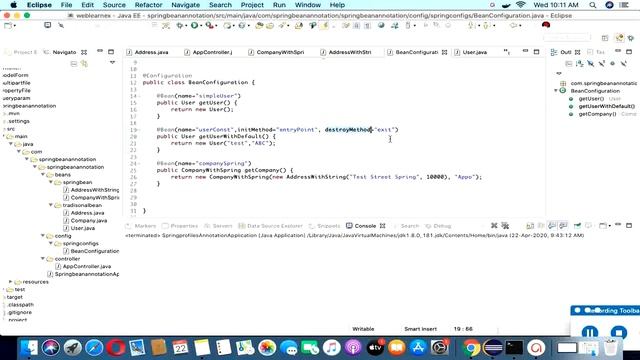Click Remove All Terminated Launches in Console
The image size is (640, 360).
pyautogui.click(x=505, y=226)
